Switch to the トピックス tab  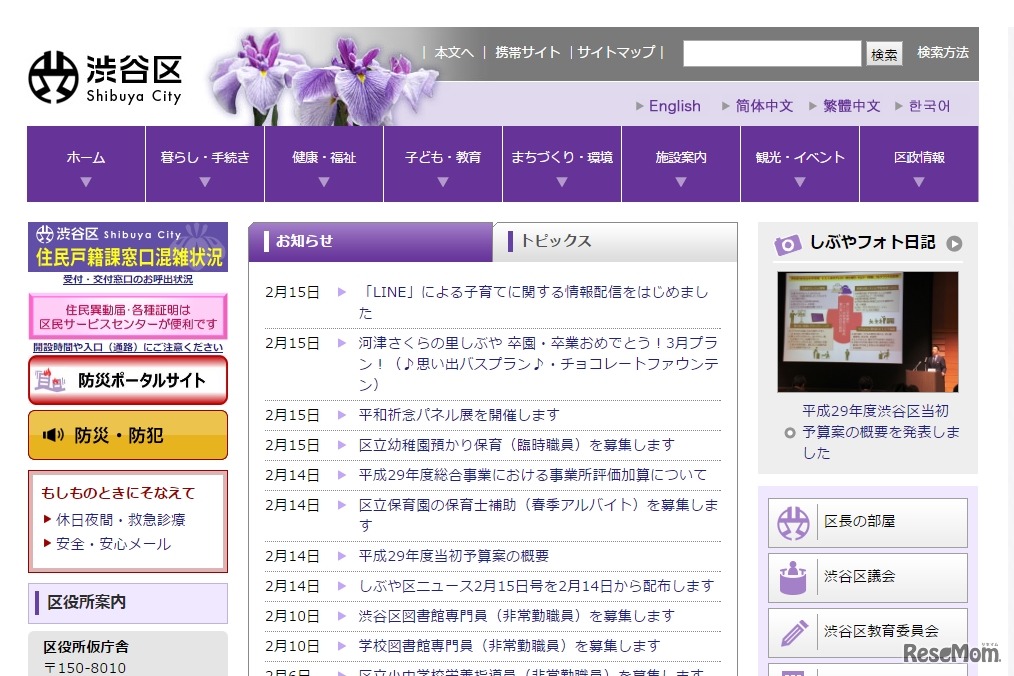point(614,241)
